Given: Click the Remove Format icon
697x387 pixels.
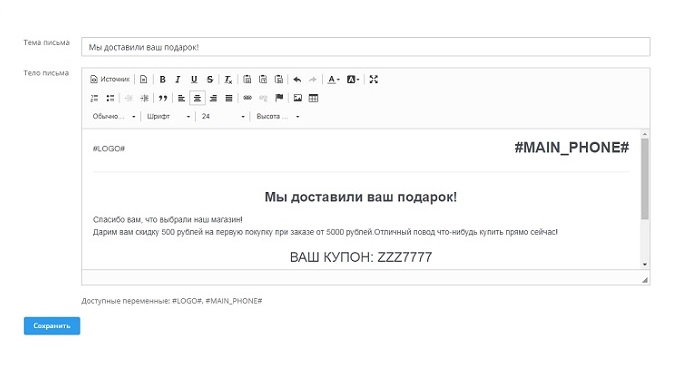Looking at the screenshot, I should tap(228, 80).
